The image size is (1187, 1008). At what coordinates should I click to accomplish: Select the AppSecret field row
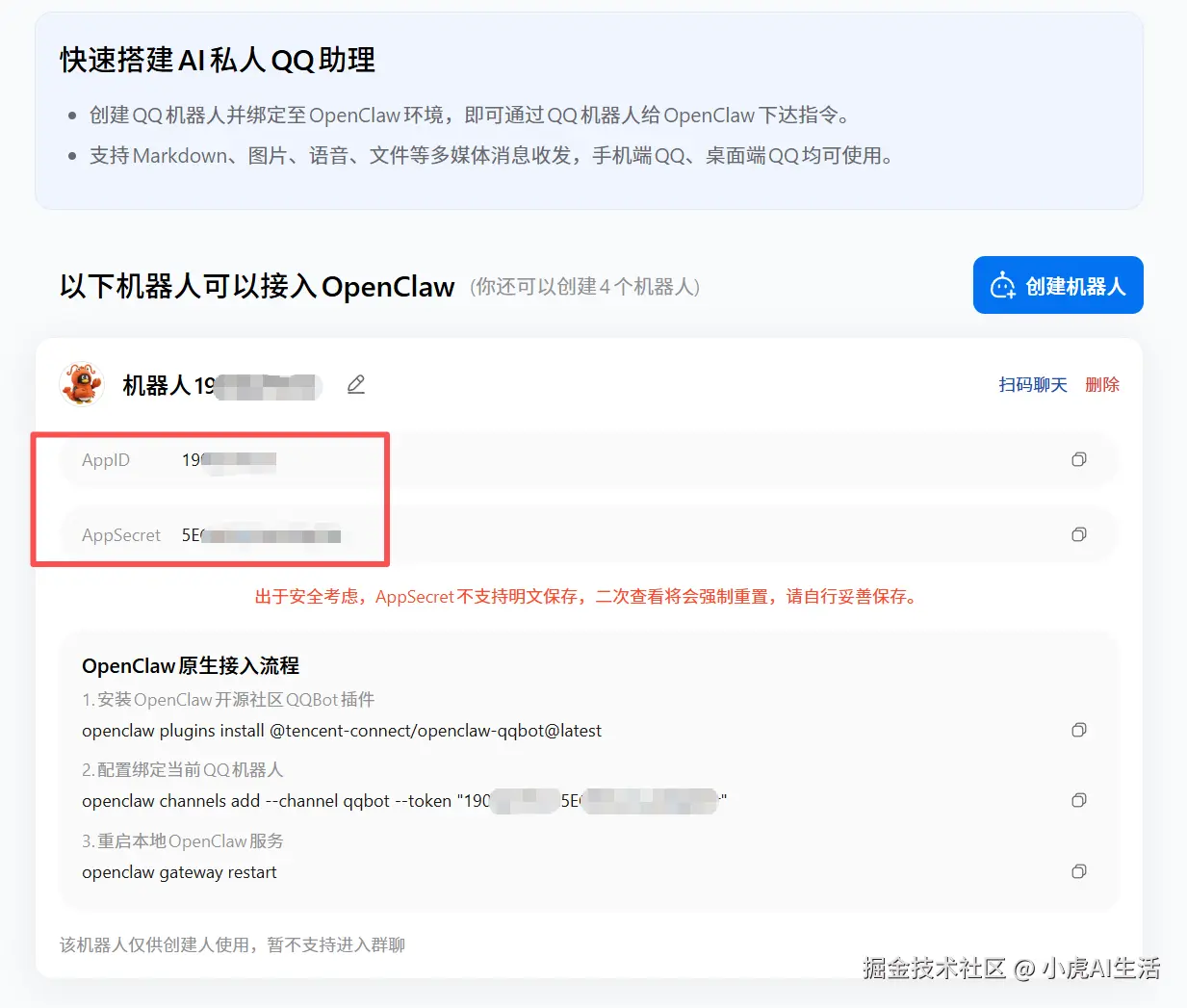(589, 534)
